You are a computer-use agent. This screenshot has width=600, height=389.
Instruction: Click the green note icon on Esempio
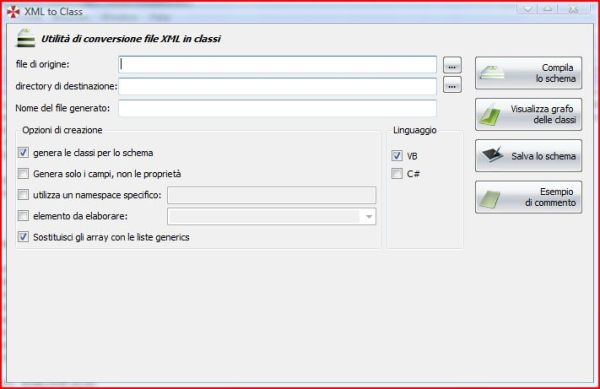[490, 199]
